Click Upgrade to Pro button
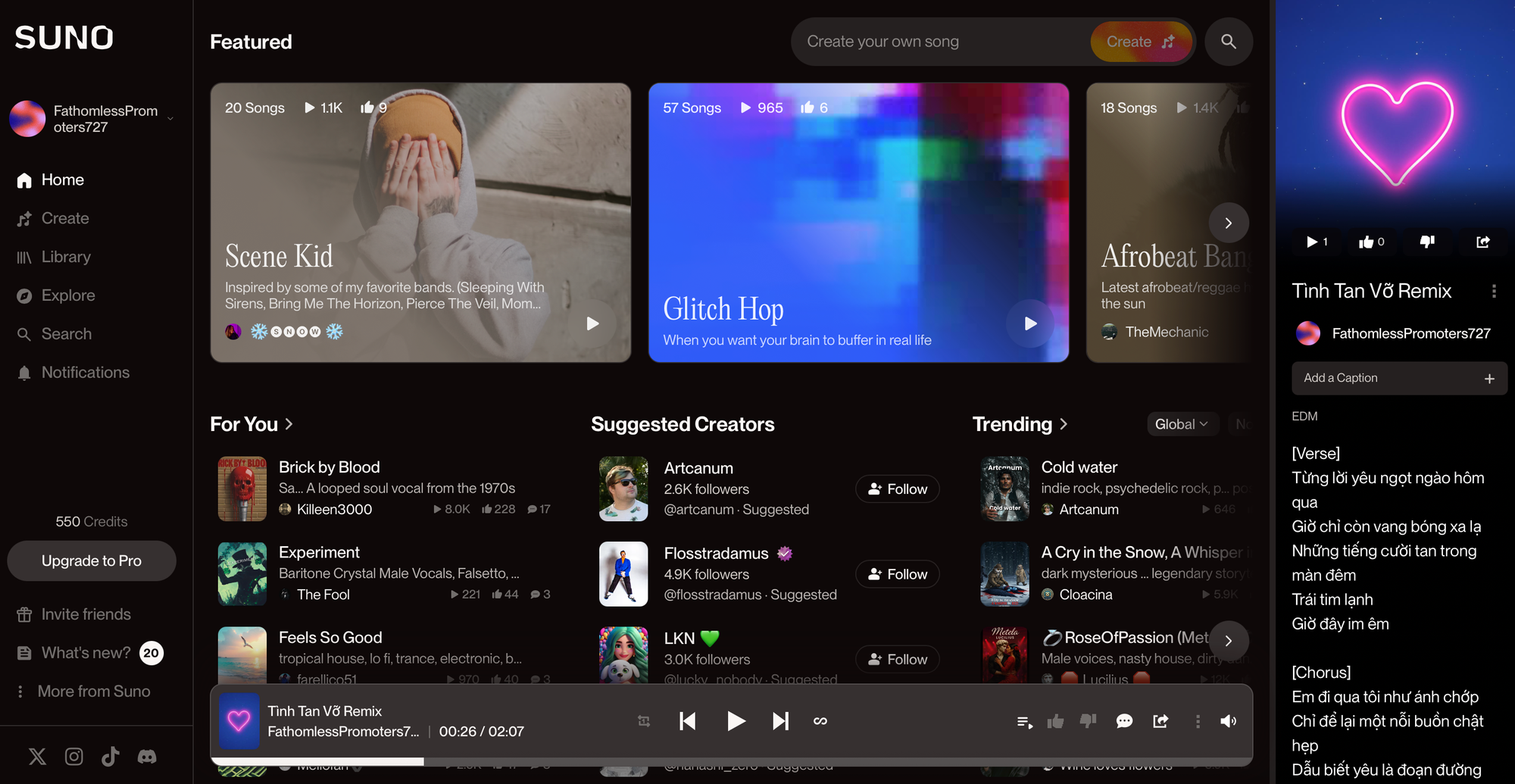Screen dimensions: 1515x784 (x=92, y=561)
